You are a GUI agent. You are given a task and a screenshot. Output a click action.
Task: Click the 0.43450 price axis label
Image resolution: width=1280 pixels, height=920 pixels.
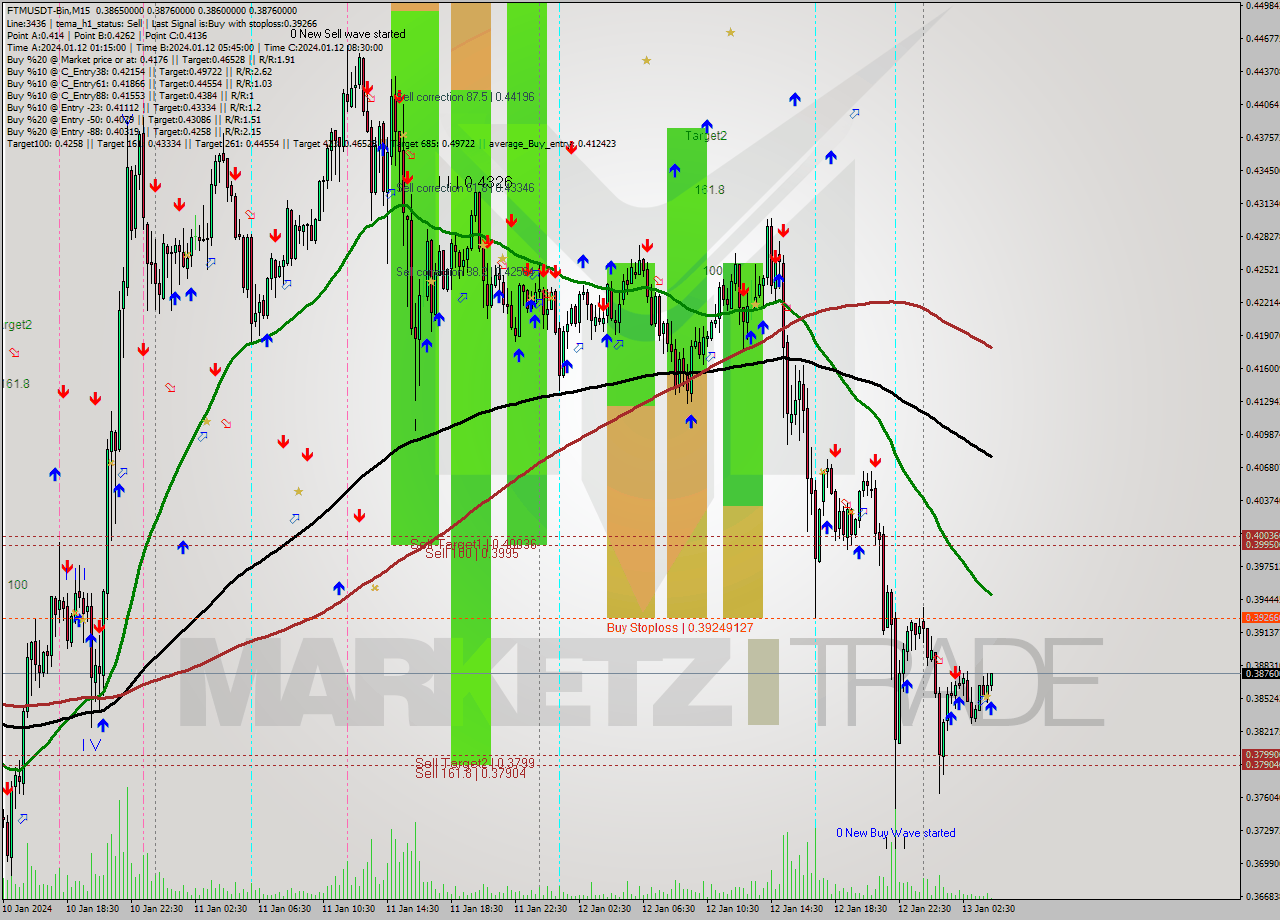1262,170
